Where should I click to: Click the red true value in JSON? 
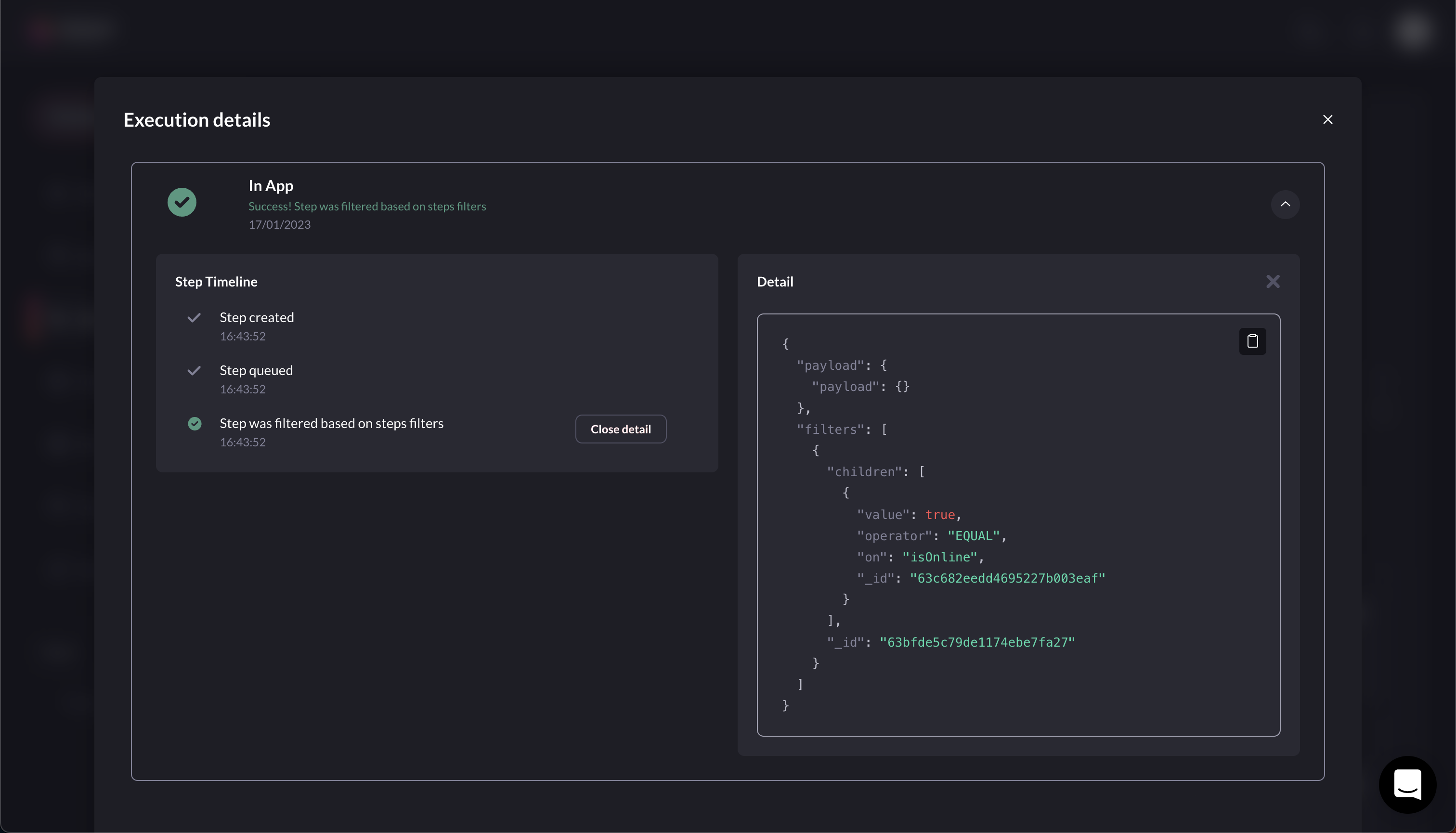click(x=940, y=515)
